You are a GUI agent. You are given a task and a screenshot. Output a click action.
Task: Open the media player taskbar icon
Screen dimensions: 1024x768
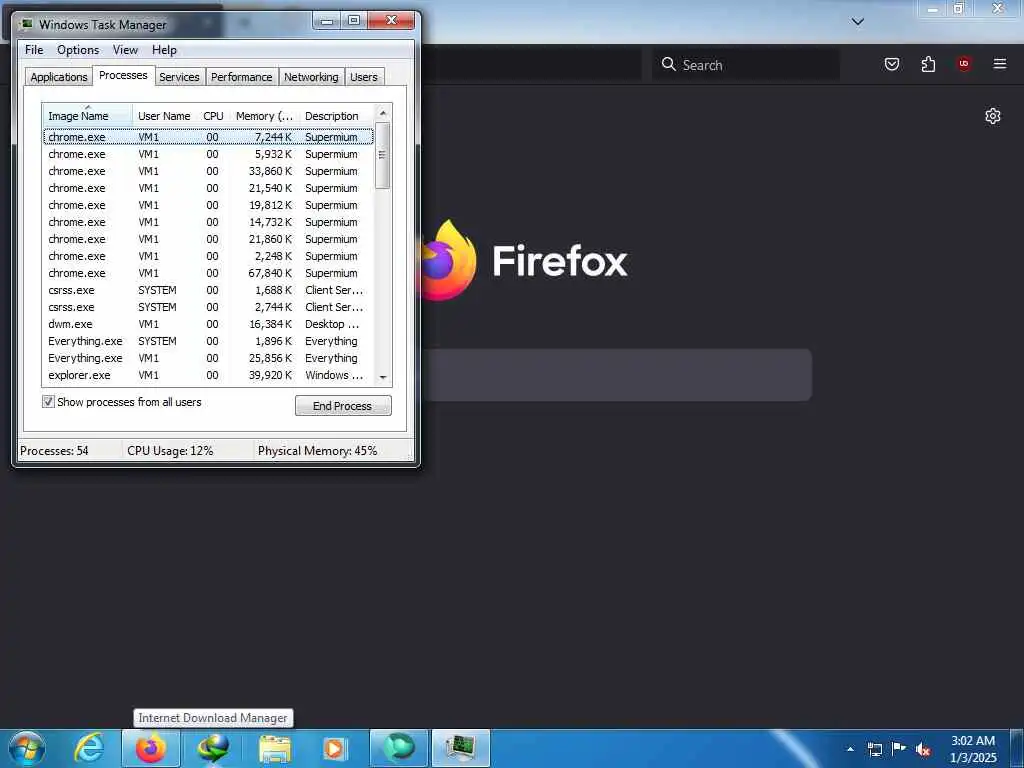coord(336,748)
